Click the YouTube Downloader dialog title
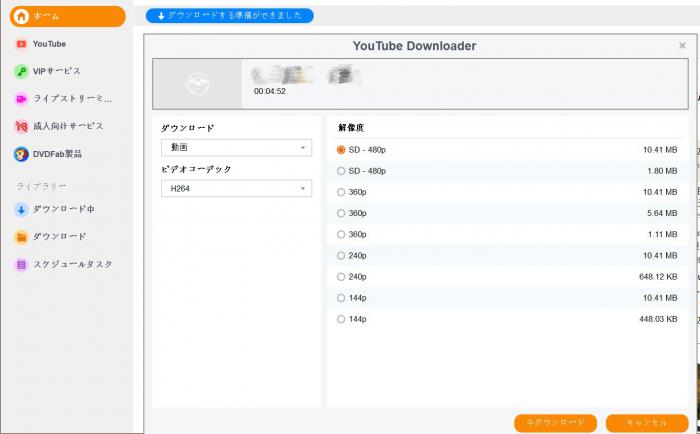This screenshot has height=434, width=700. pos(414,46)
